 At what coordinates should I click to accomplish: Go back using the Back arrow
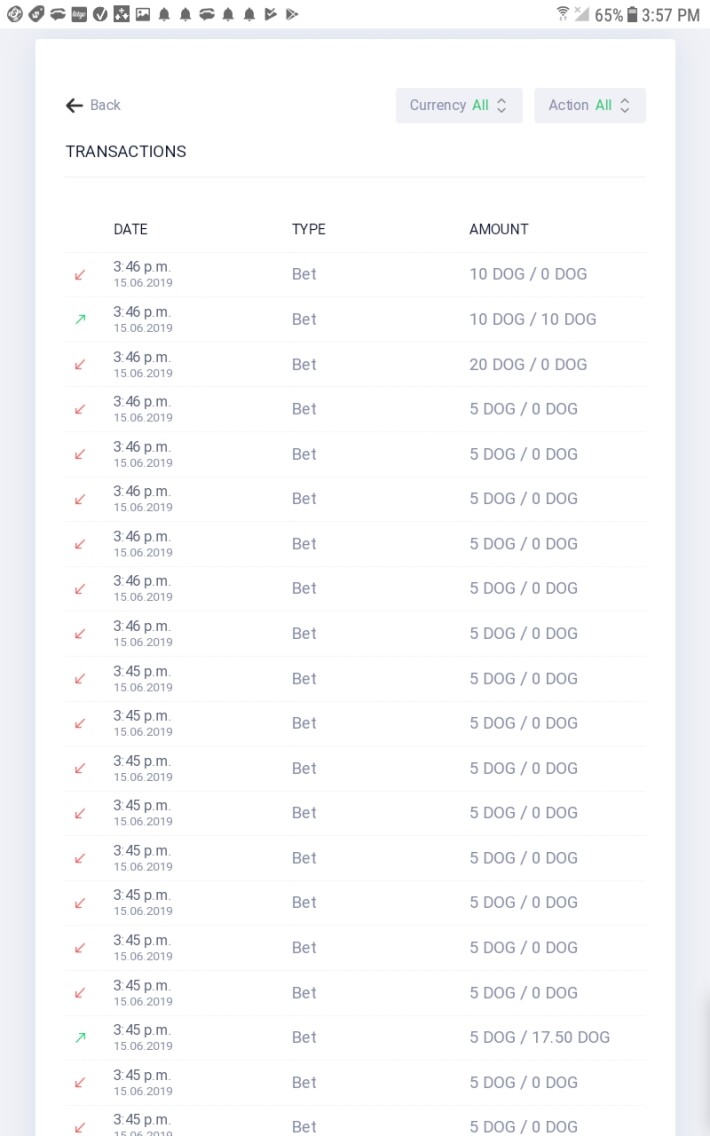pyautogui.click(x=74, y=106)
